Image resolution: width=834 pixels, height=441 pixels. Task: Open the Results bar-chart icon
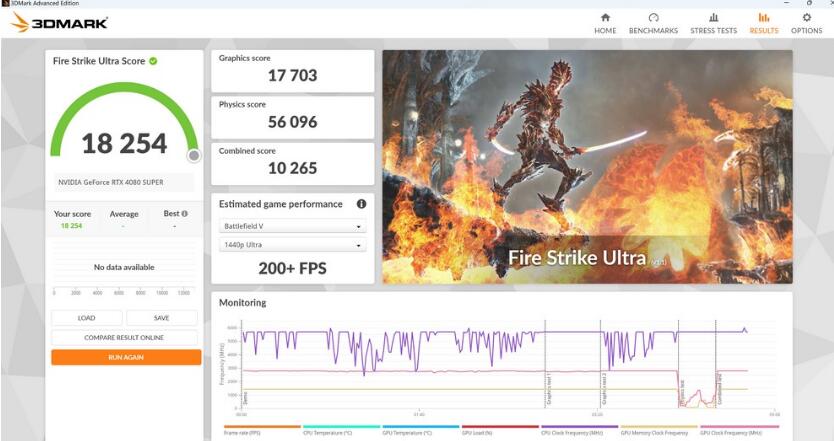click(764, 18)
